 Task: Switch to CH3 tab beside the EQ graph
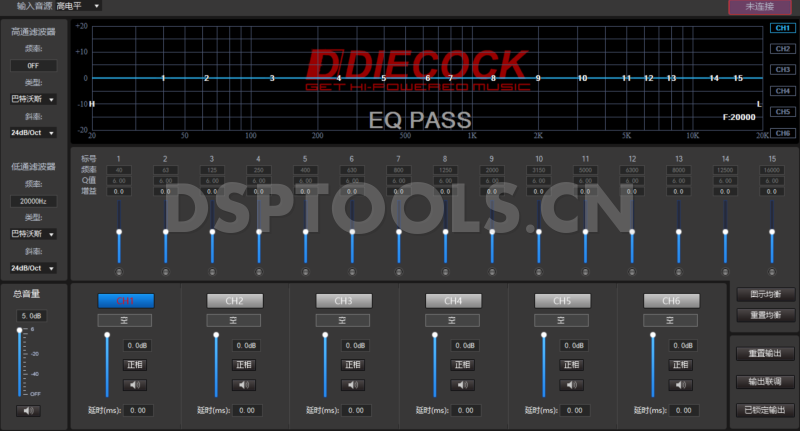point(783,70)
